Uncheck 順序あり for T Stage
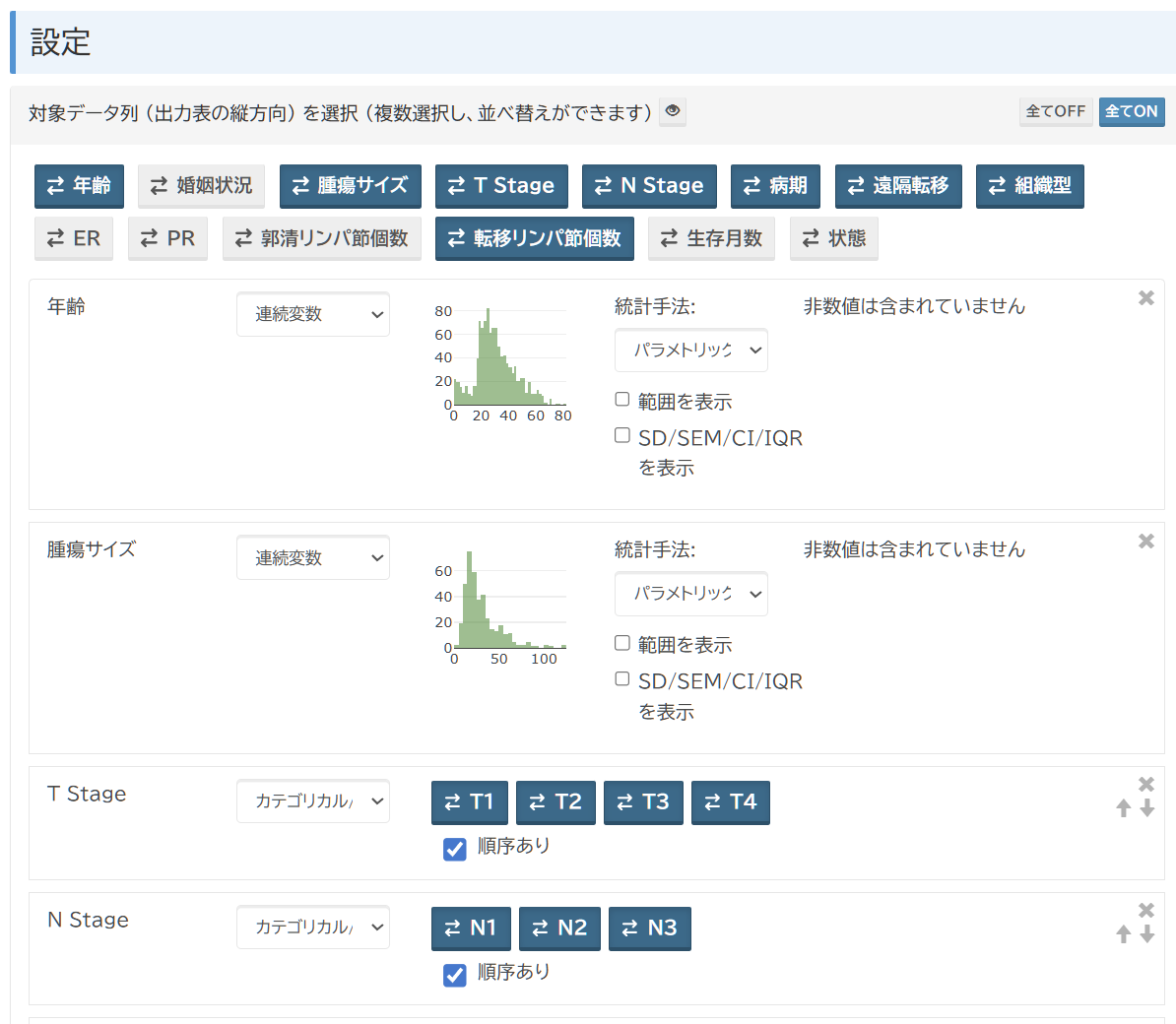Screen dimensions: 1176x1024 [x=454, y=849]
